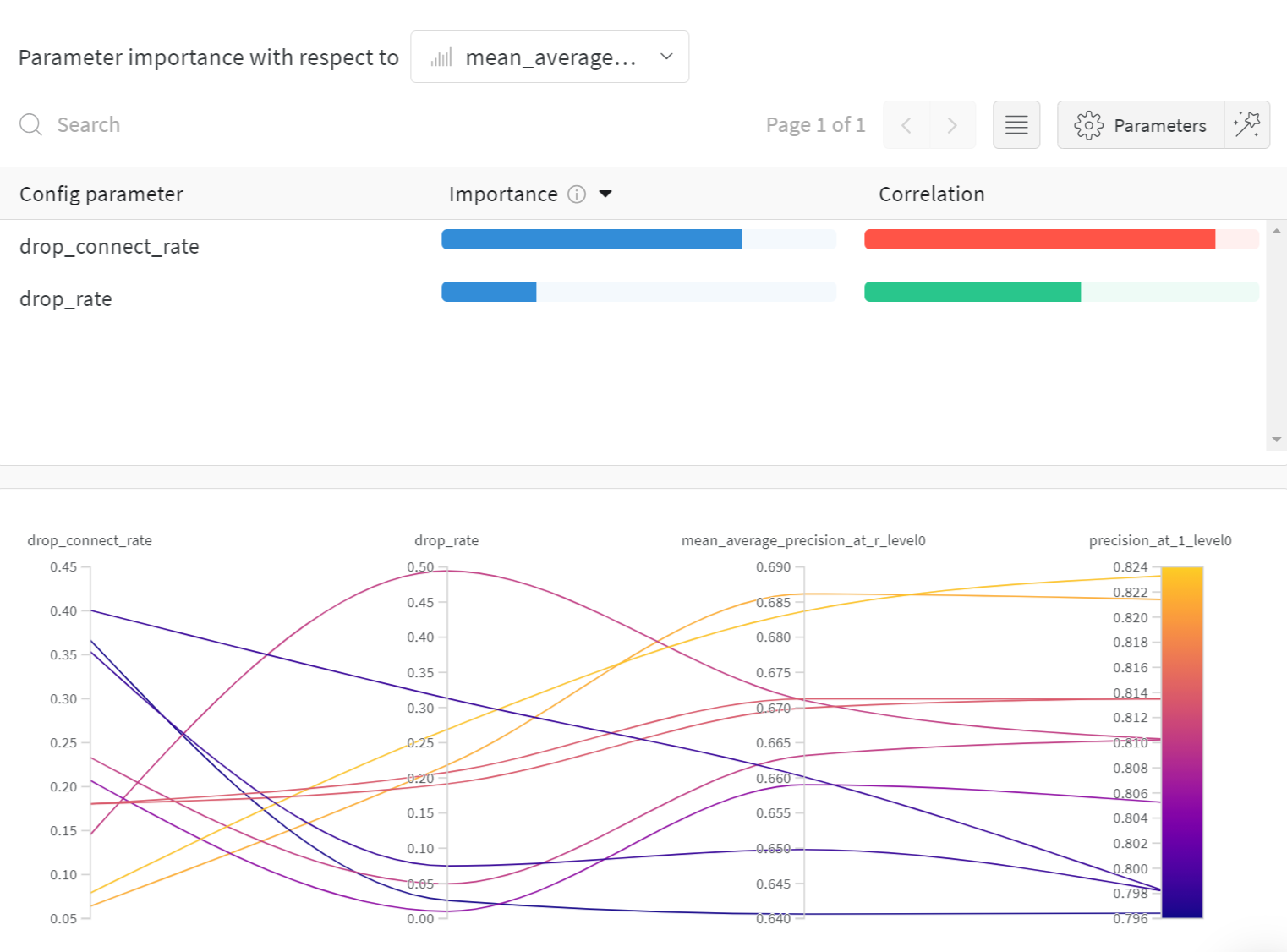
Task: Click the search magnifier icon
Action: [x=31, y=125]
